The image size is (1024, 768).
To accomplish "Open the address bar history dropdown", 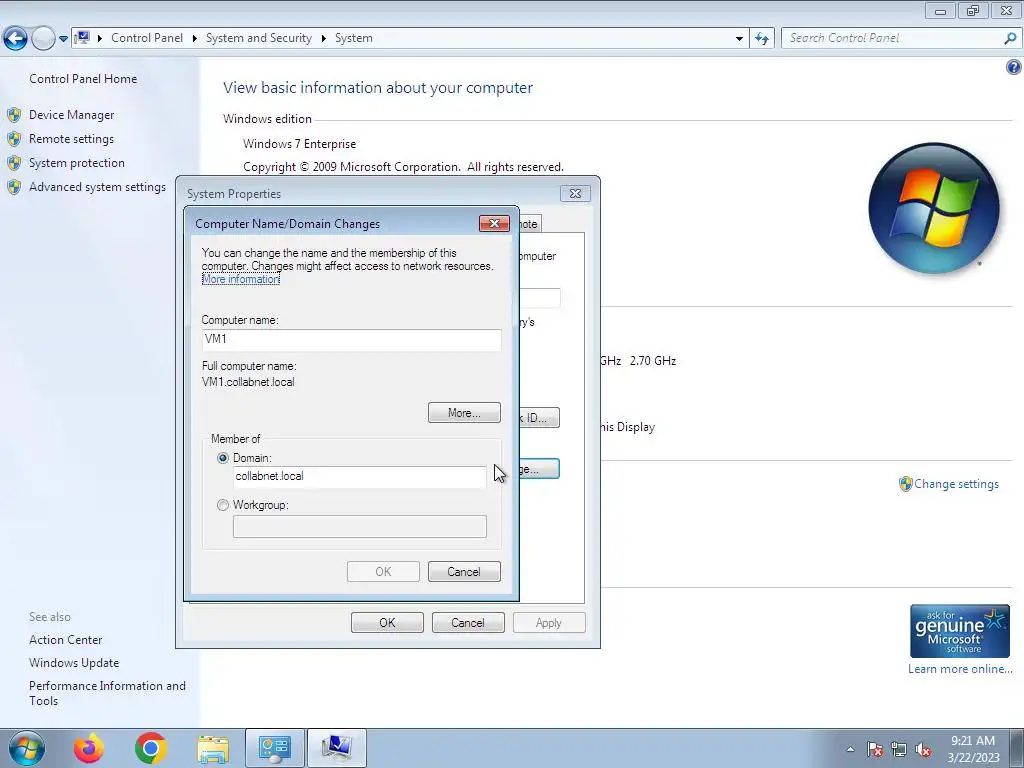I will click(x=739, y=39).
